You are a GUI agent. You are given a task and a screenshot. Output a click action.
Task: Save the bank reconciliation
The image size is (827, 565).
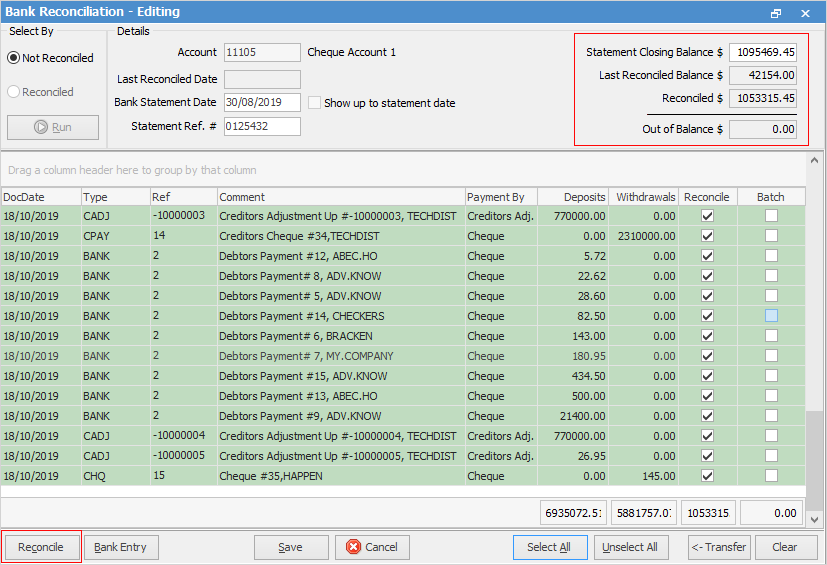pyautogui.click(x=291, y=547)
